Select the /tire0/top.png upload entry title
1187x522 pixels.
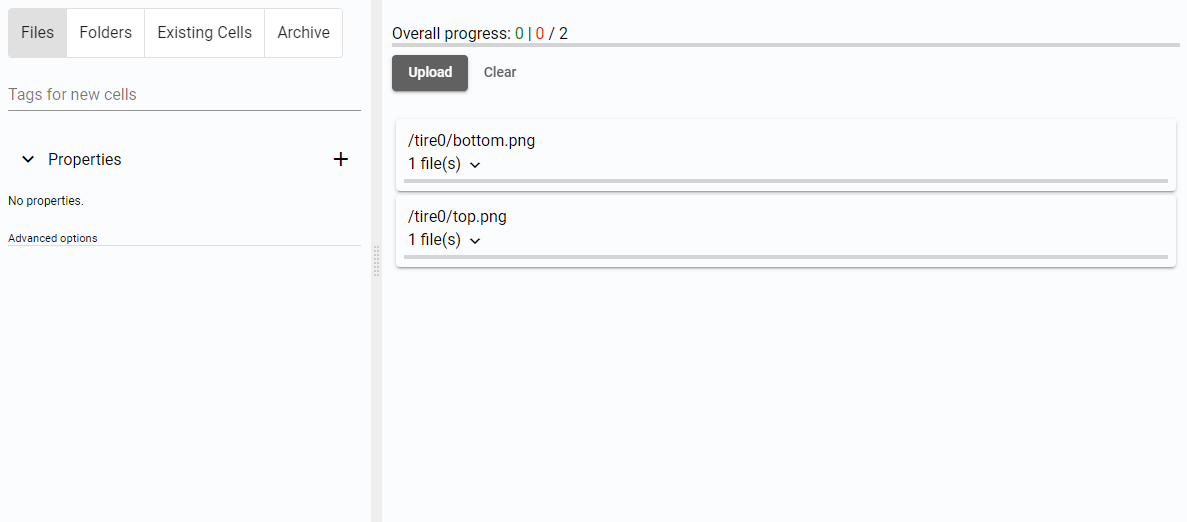click(458, 217)
